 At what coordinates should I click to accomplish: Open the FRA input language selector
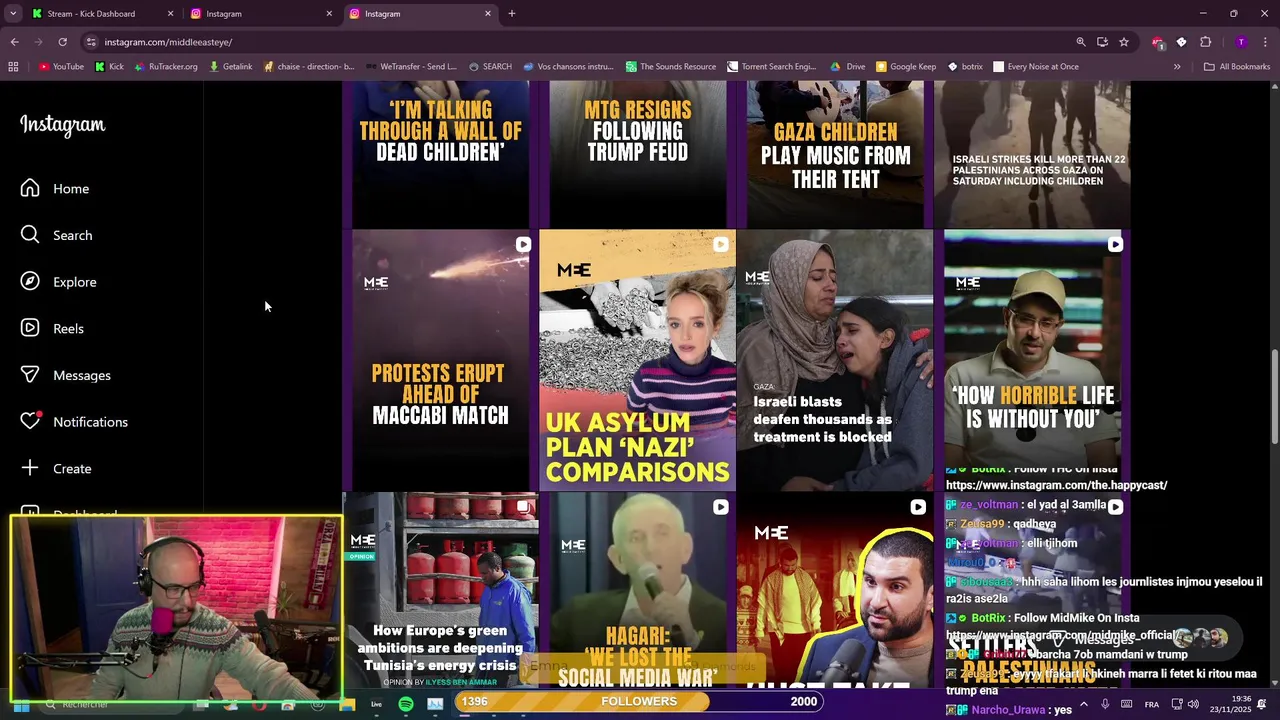click(x=1152, y=705)
